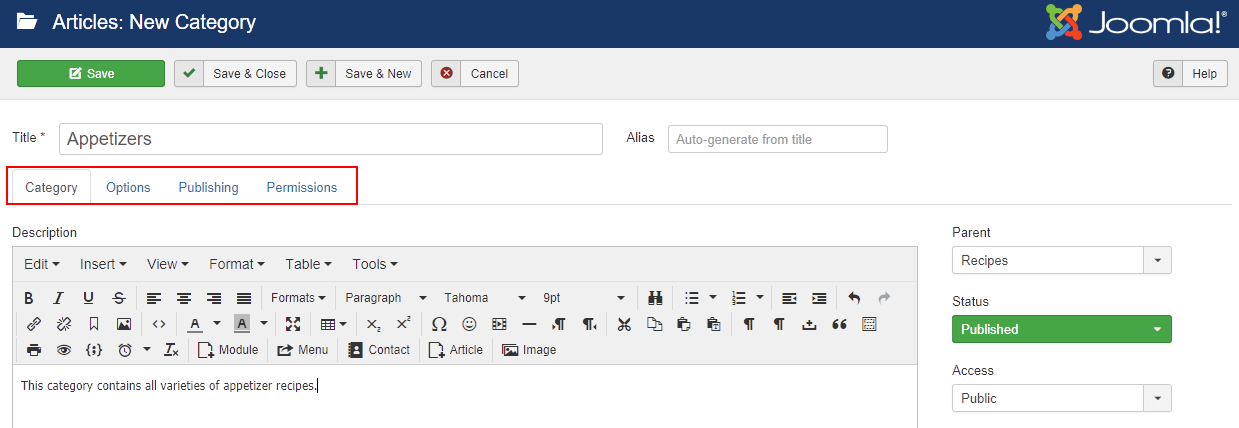Open the editor Insert menu
Viewport: 1239px width, 428px height.
pos(103,264)
